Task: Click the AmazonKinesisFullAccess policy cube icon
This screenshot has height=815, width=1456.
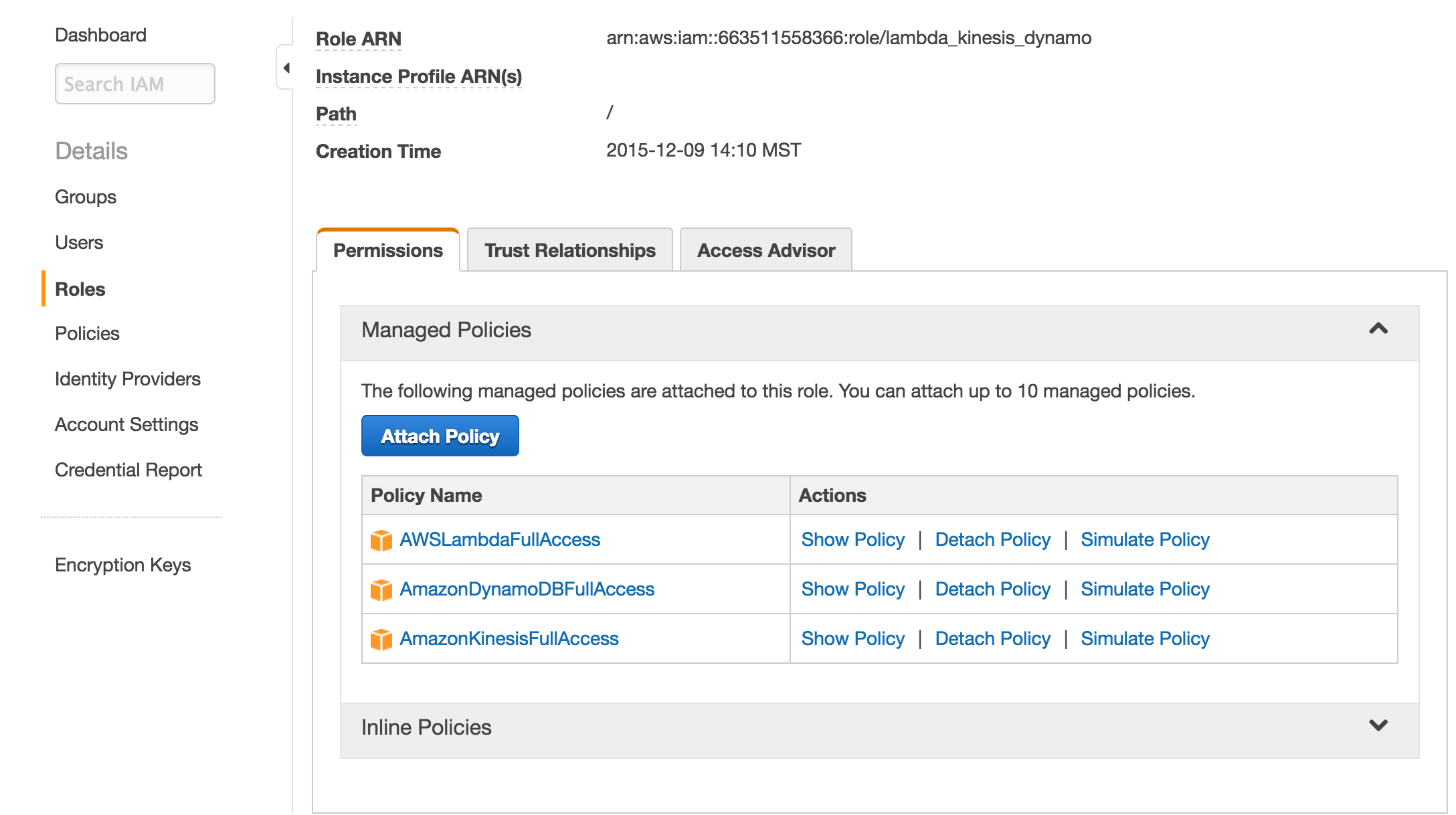Action: coord(381,639)
